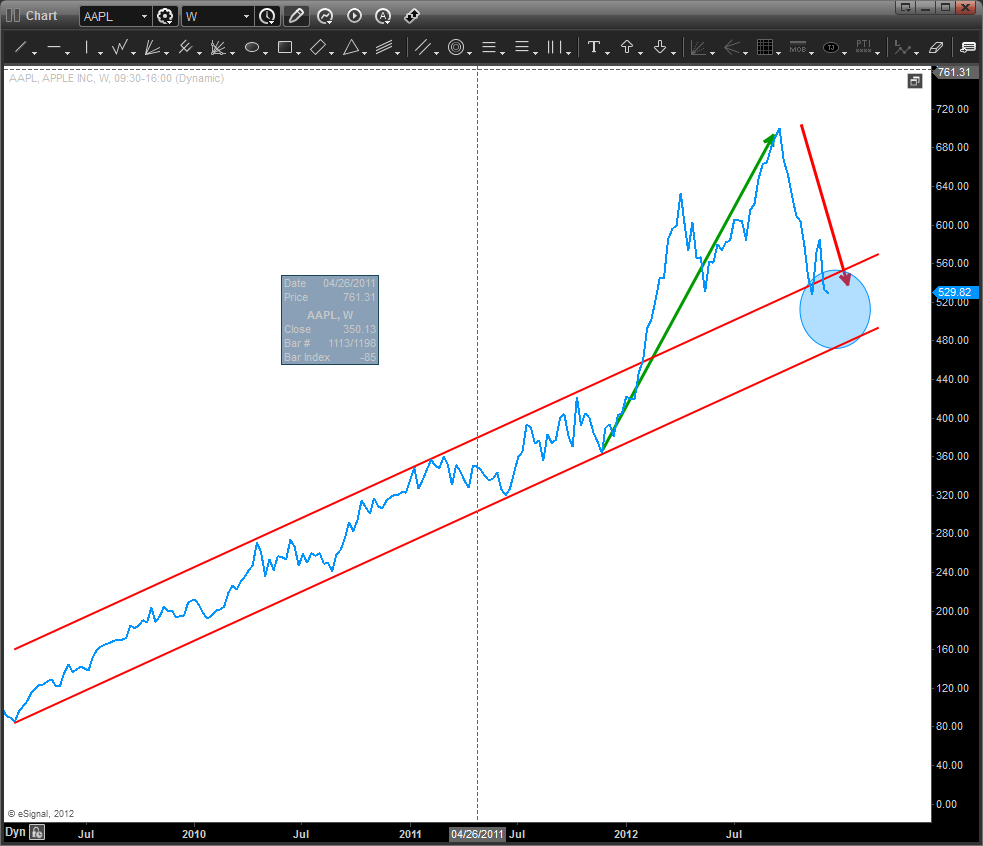
Task: Select the speed resistance arcs tool
Action: pos(218,47)
